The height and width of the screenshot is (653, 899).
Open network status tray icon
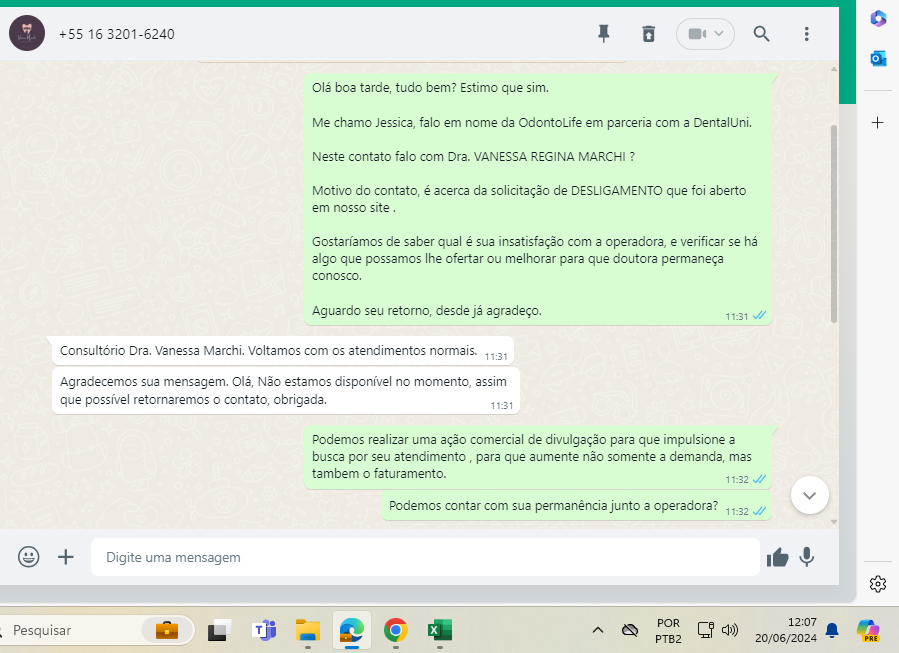pyautogui.click(x=705, y=630)
